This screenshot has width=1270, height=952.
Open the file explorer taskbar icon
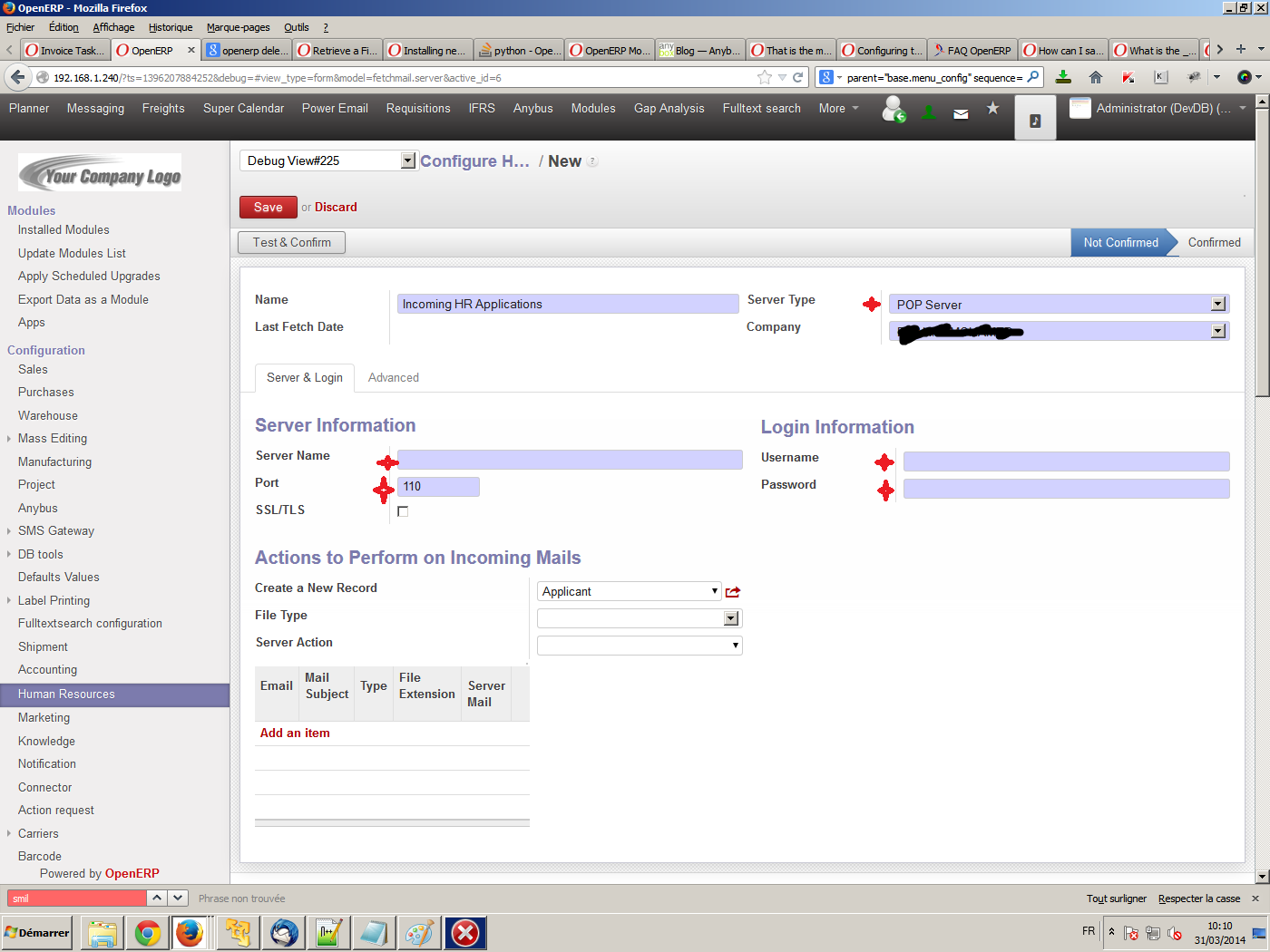click(103, 932)
